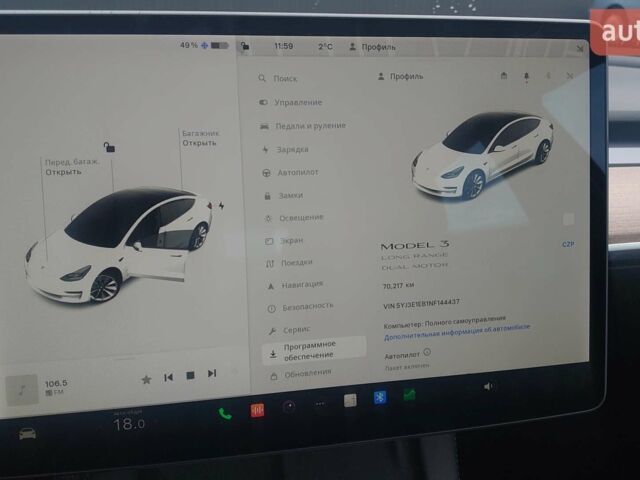Screen dimensions: 640x480
Task: Favorite the 106.5 FM station with star
Action: click(x=146, y=380)
